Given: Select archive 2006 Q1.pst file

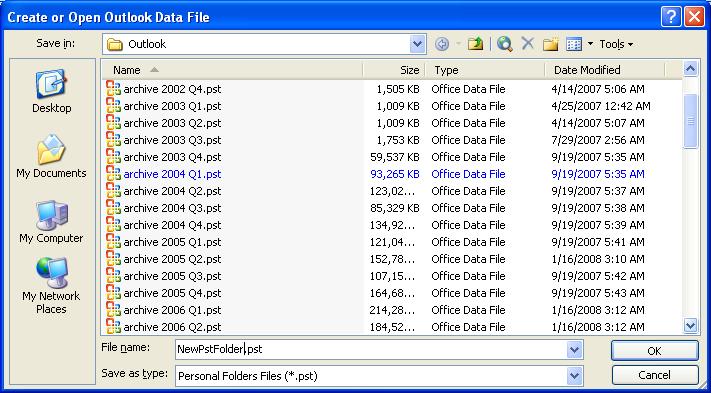Looking at the screenshot, I should pos(172,310).
